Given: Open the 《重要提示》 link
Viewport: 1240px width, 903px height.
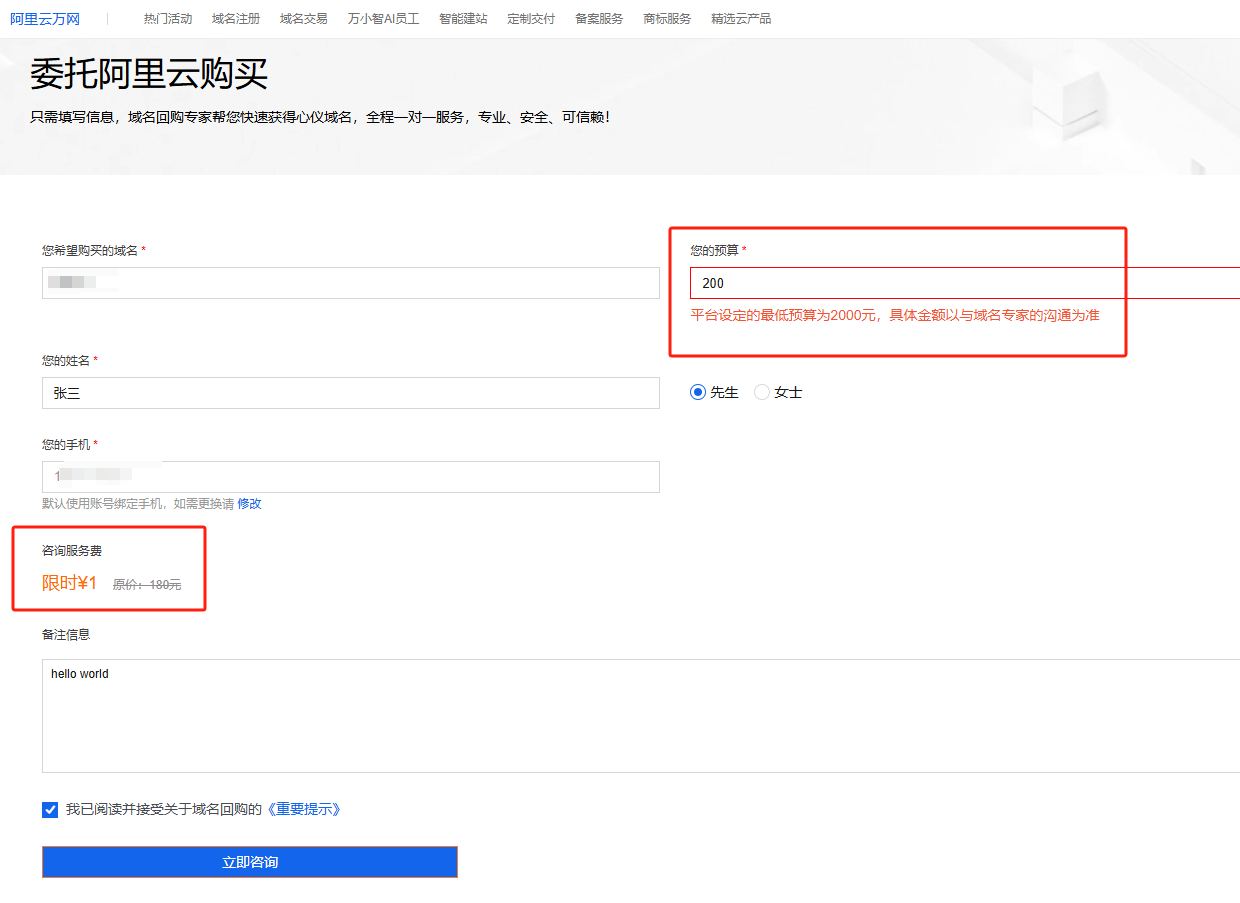Looking at the screenshot, I should tap(303, 810).
